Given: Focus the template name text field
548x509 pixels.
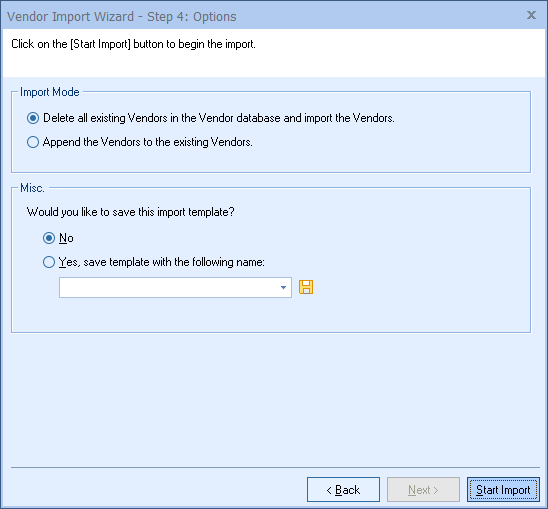Looking at the screenshot, I should pos(170,287).
